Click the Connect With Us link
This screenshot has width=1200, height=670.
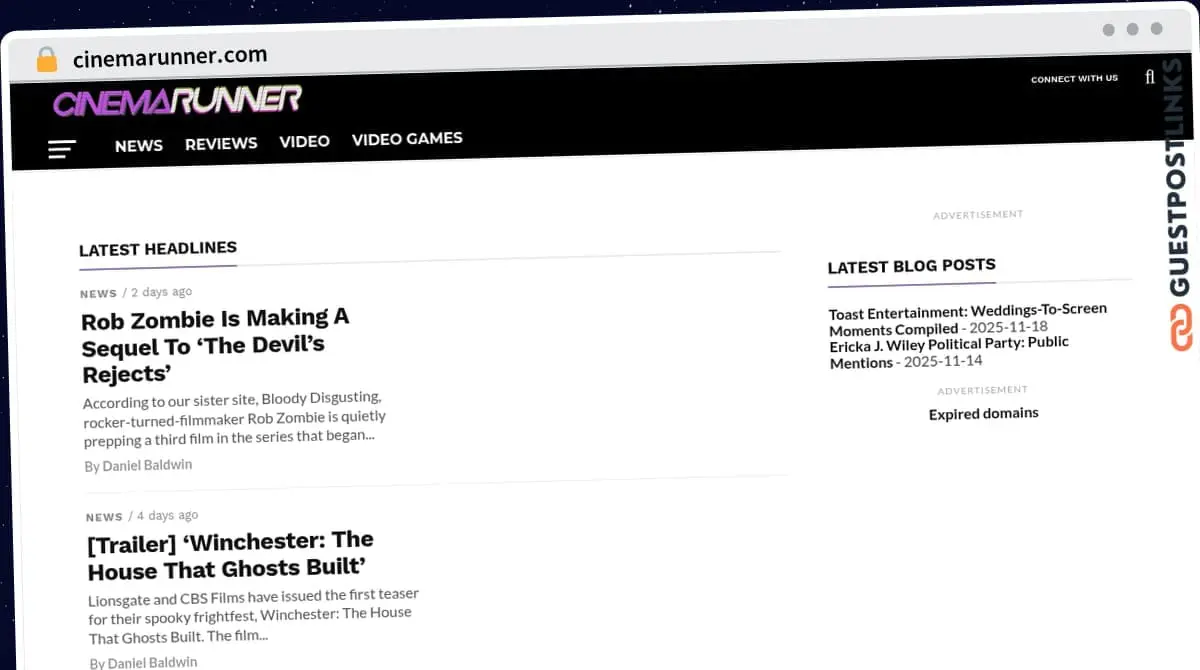pyautogui.click(x=1074, y=78)
